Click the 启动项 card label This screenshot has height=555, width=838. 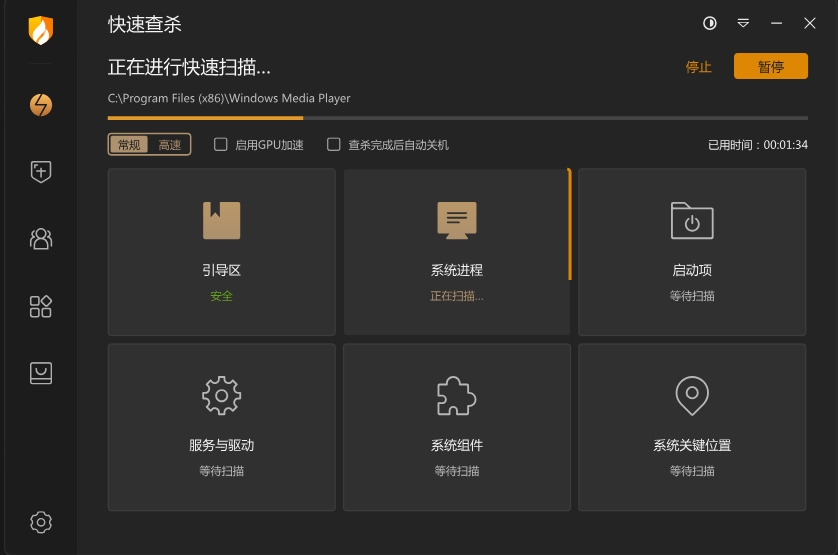click(x=692, y=270)
